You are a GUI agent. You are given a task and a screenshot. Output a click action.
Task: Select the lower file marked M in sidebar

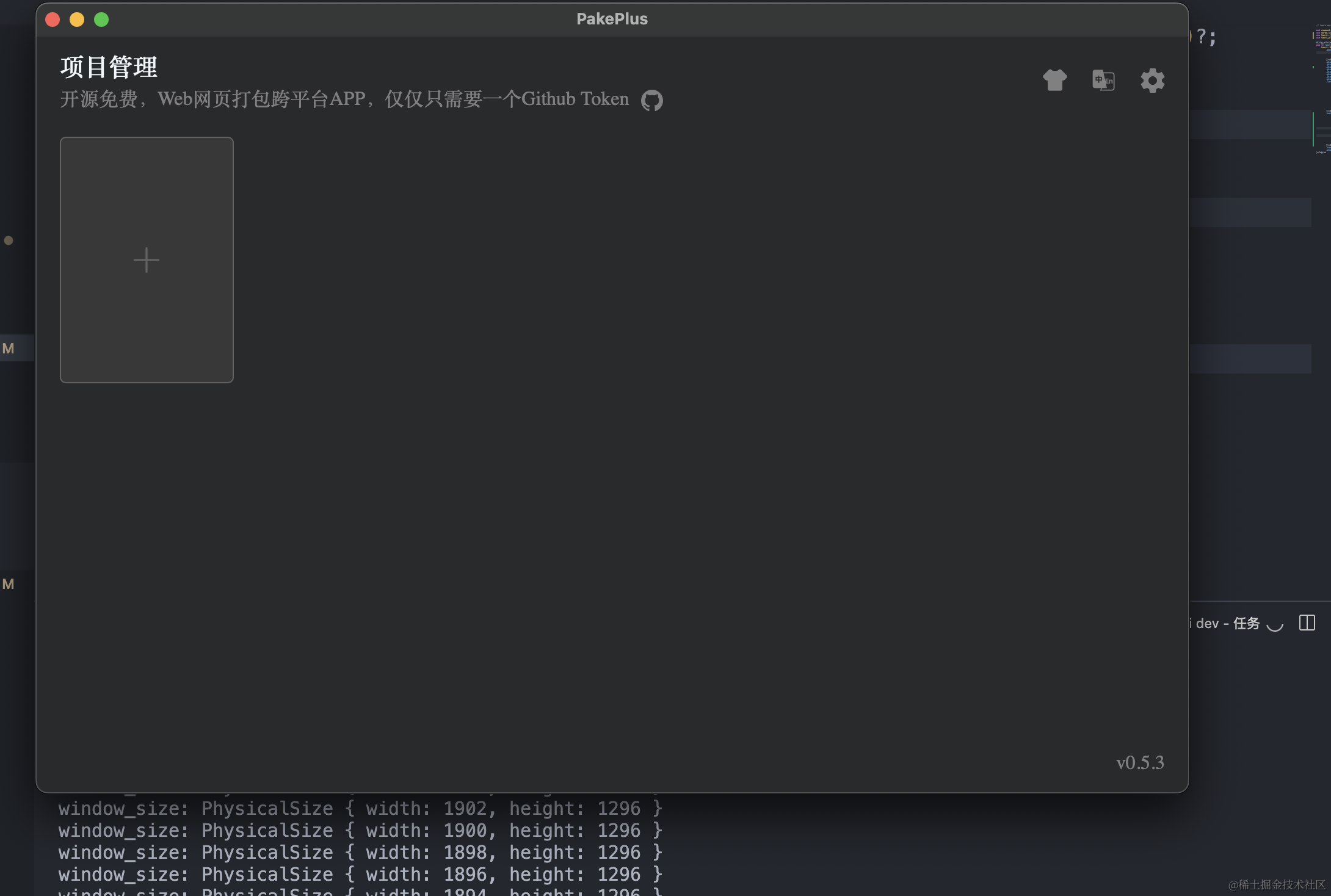pos(9,584)
